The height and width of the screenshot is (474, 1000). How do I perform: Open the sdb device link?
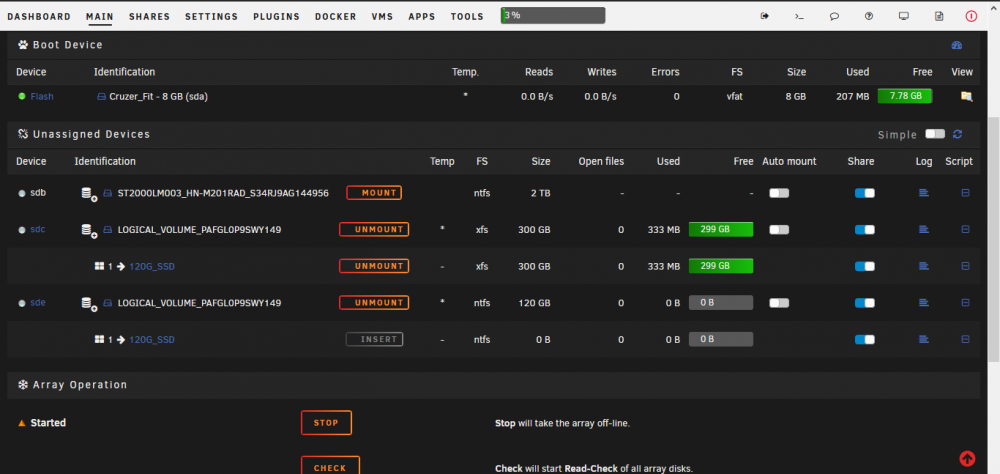tap(38, 193)
